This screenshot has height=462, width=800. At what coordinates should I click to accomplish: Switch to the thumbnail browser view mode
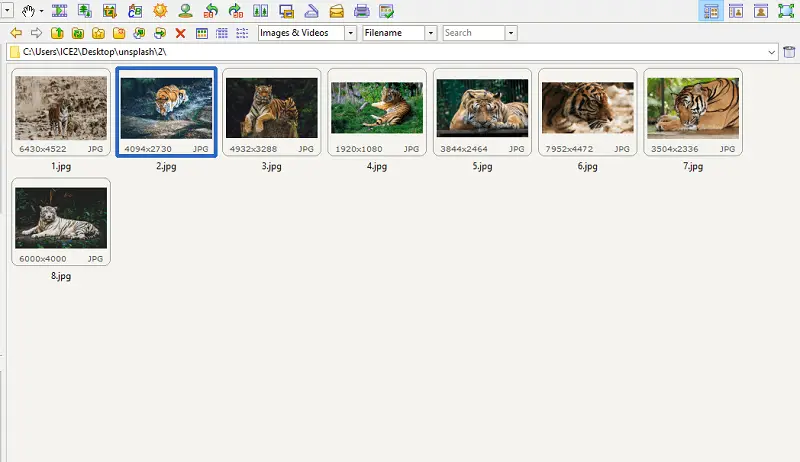711,12
